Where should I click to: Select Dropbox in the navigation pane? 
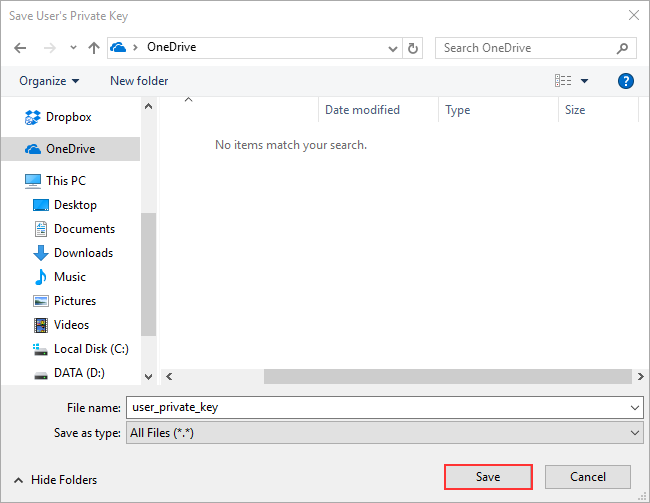point(68,117)
